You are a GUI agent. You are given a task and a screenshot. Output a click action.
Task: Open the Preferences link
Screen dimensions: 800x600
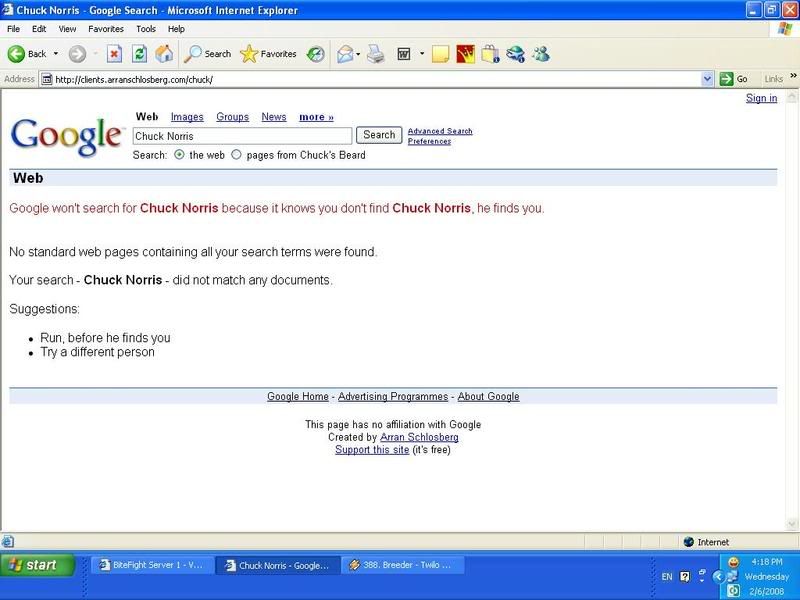point(429,141)
